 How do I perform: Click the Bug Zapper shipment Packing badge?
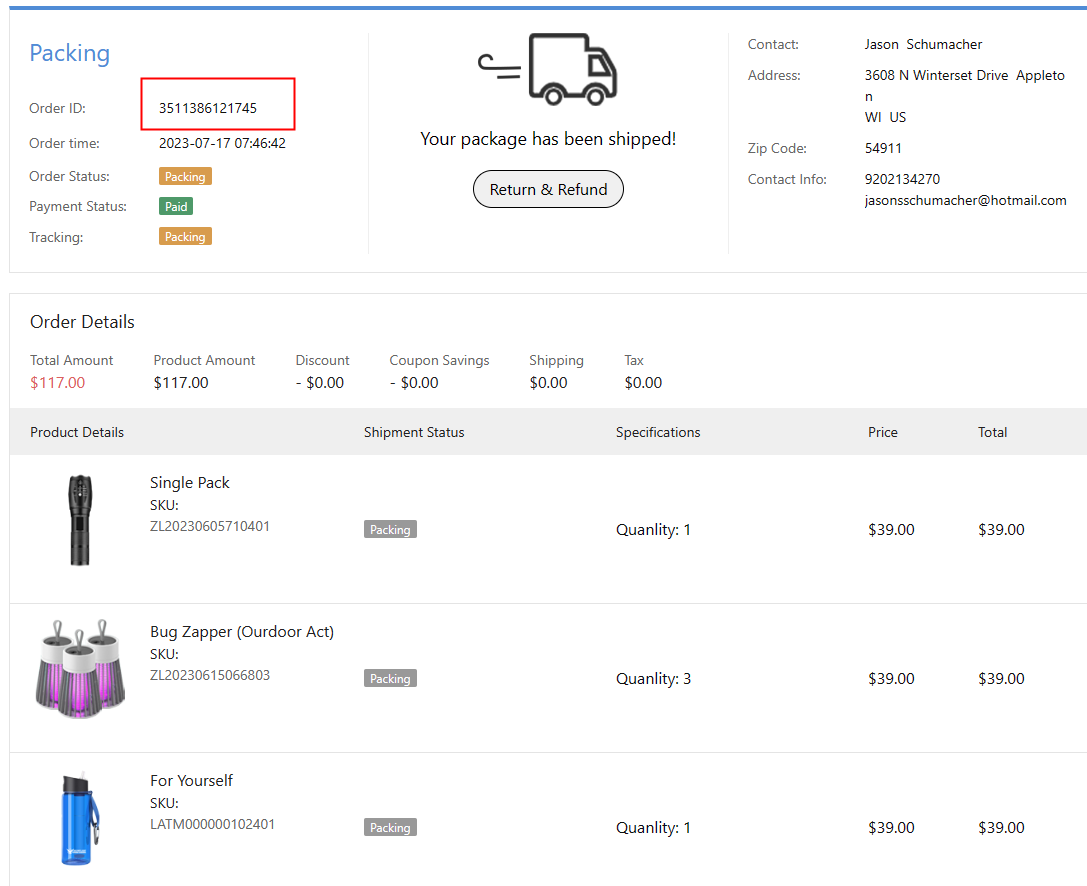(x=390, y=679)
